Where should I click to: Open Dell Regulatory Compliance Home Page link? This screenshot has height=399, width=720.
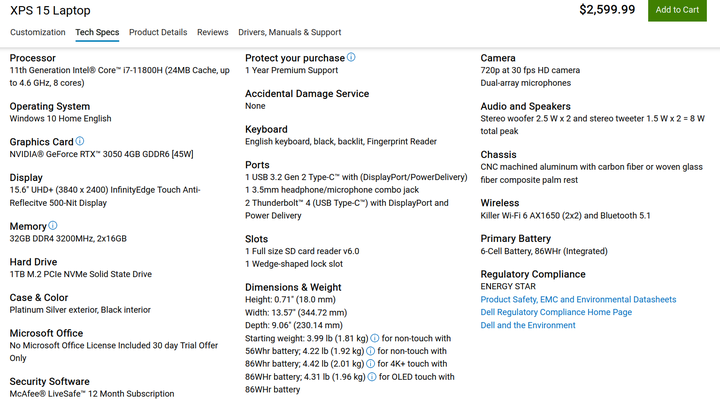[556, 312]
